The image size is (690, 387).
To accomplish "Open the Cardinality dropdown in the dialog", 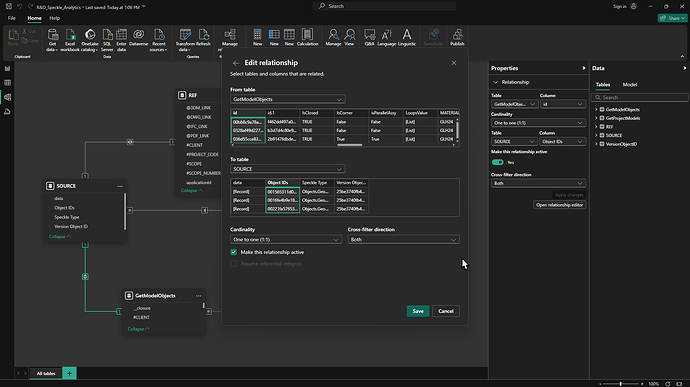I will [x=286, y=240].
